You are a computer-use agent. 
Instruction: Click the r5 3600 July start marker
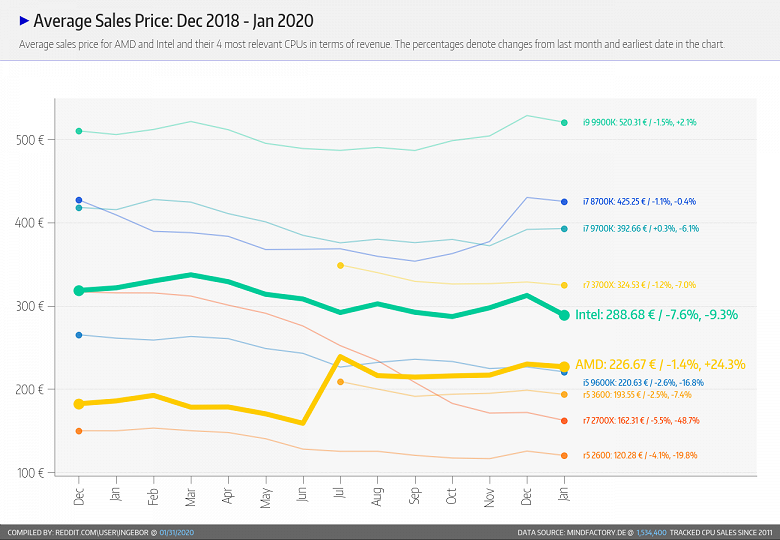coord(341,382)
